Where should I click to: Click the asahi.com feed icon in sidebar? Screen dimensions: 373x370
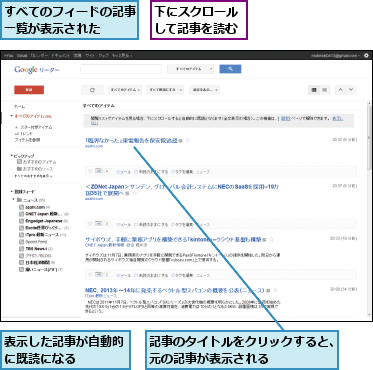[21, 207]
